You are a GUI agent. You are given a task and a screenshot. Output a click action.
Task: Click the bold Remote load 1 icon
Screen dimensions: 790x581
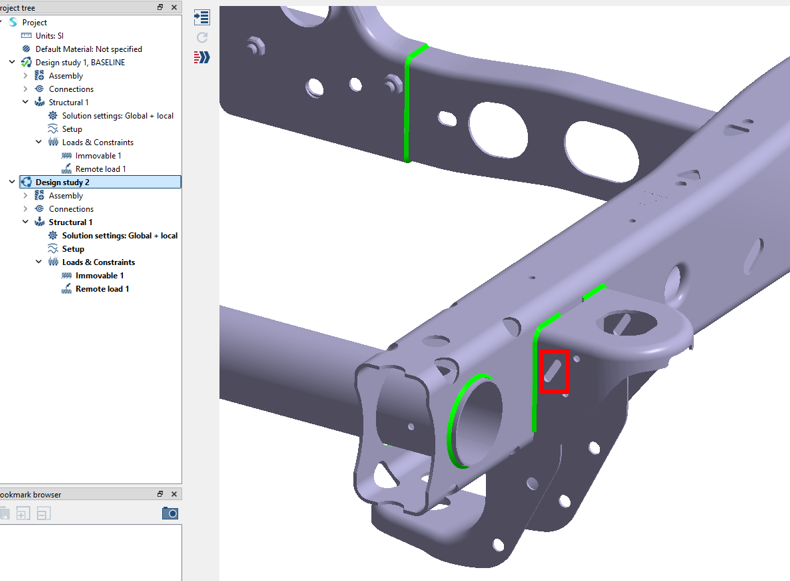point(66,288)
